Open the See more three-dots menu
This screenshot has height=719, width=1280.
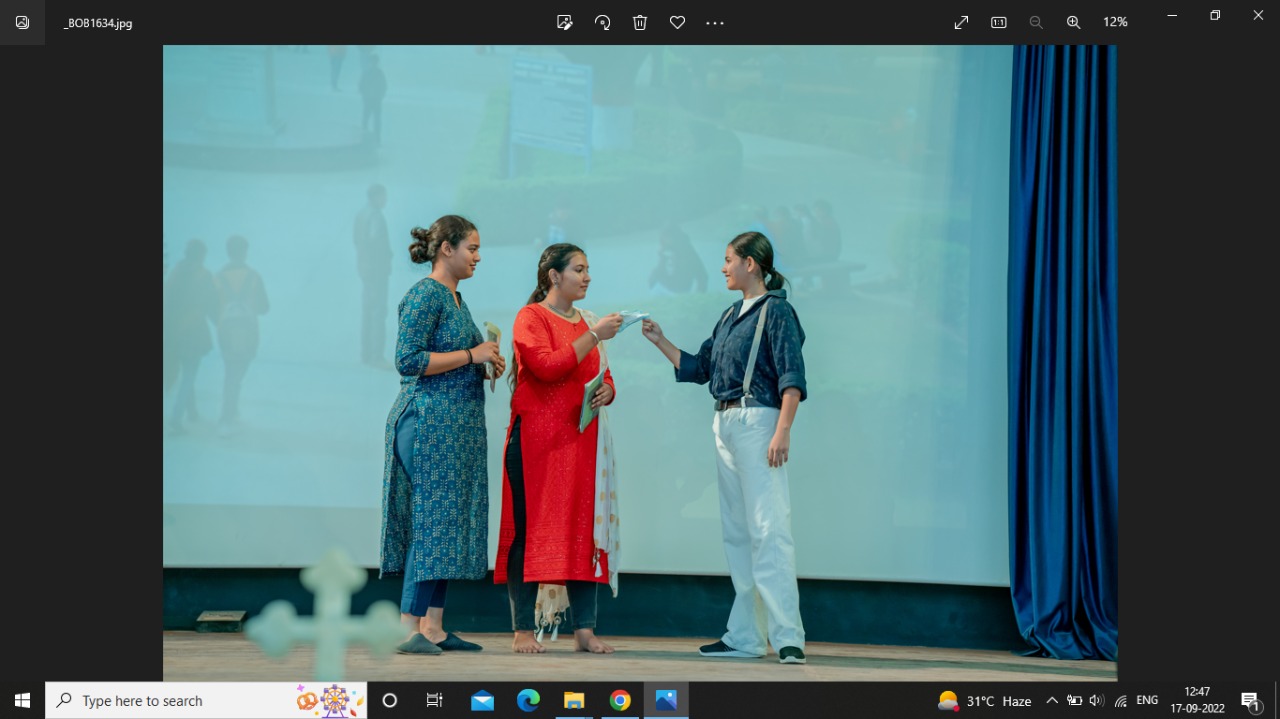(x=714, y=22)
